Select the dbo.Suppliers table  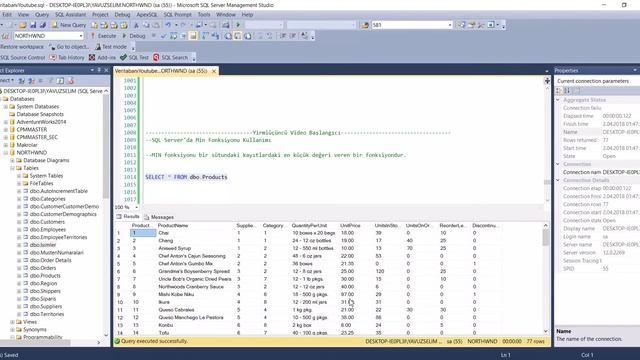pyautogui.click(x=46, y=307)
